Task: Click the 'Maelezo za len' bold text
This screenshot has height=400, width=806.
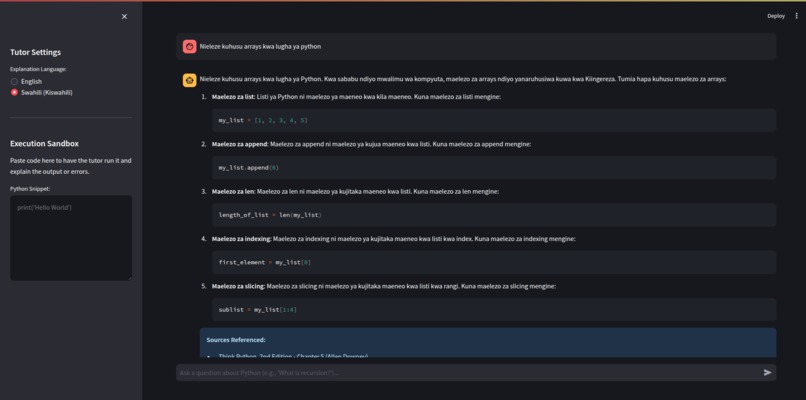Action: click(x=233, y=191)
